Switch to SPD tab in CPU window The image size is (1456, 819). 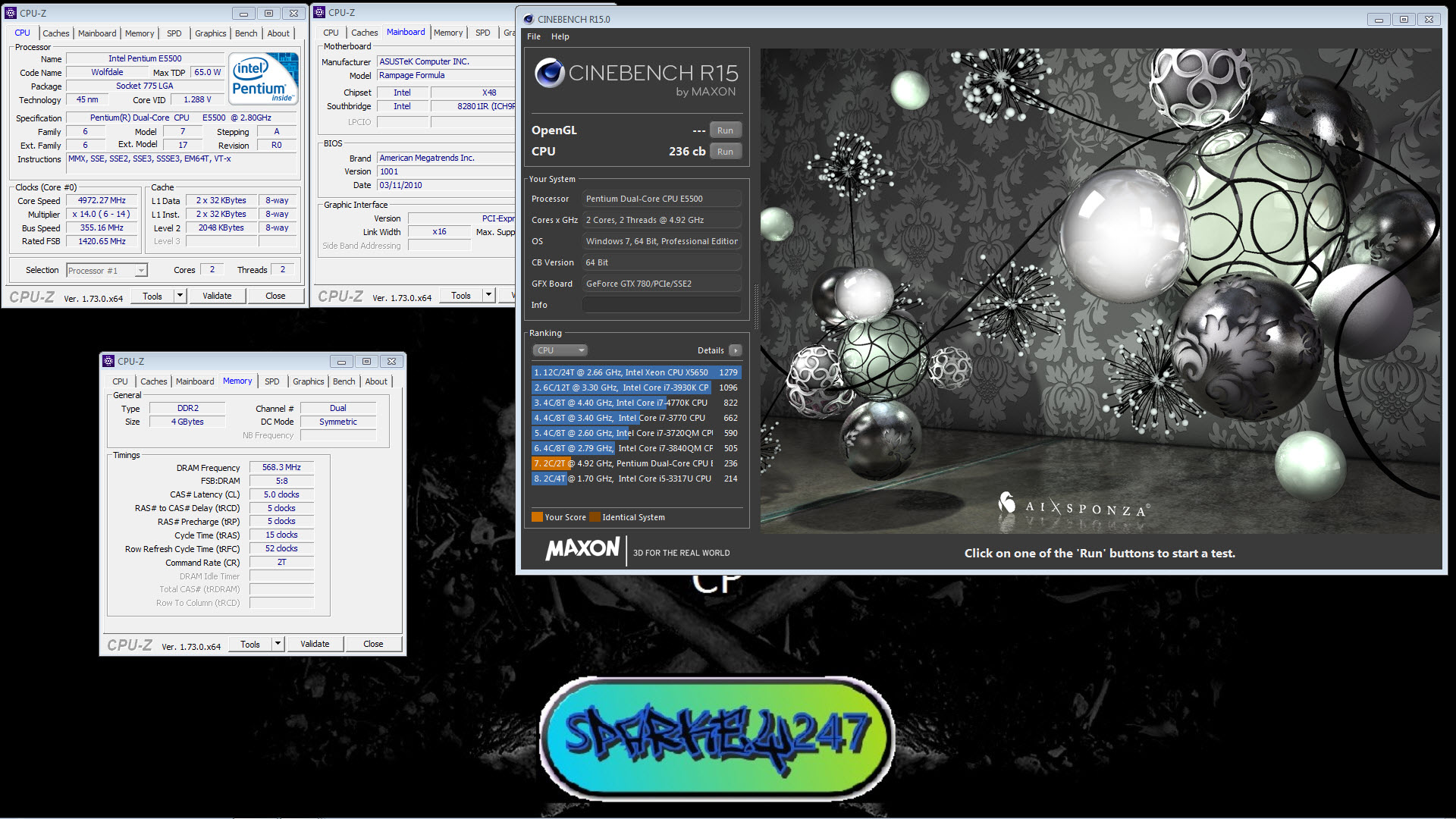[x=174, y=33]
